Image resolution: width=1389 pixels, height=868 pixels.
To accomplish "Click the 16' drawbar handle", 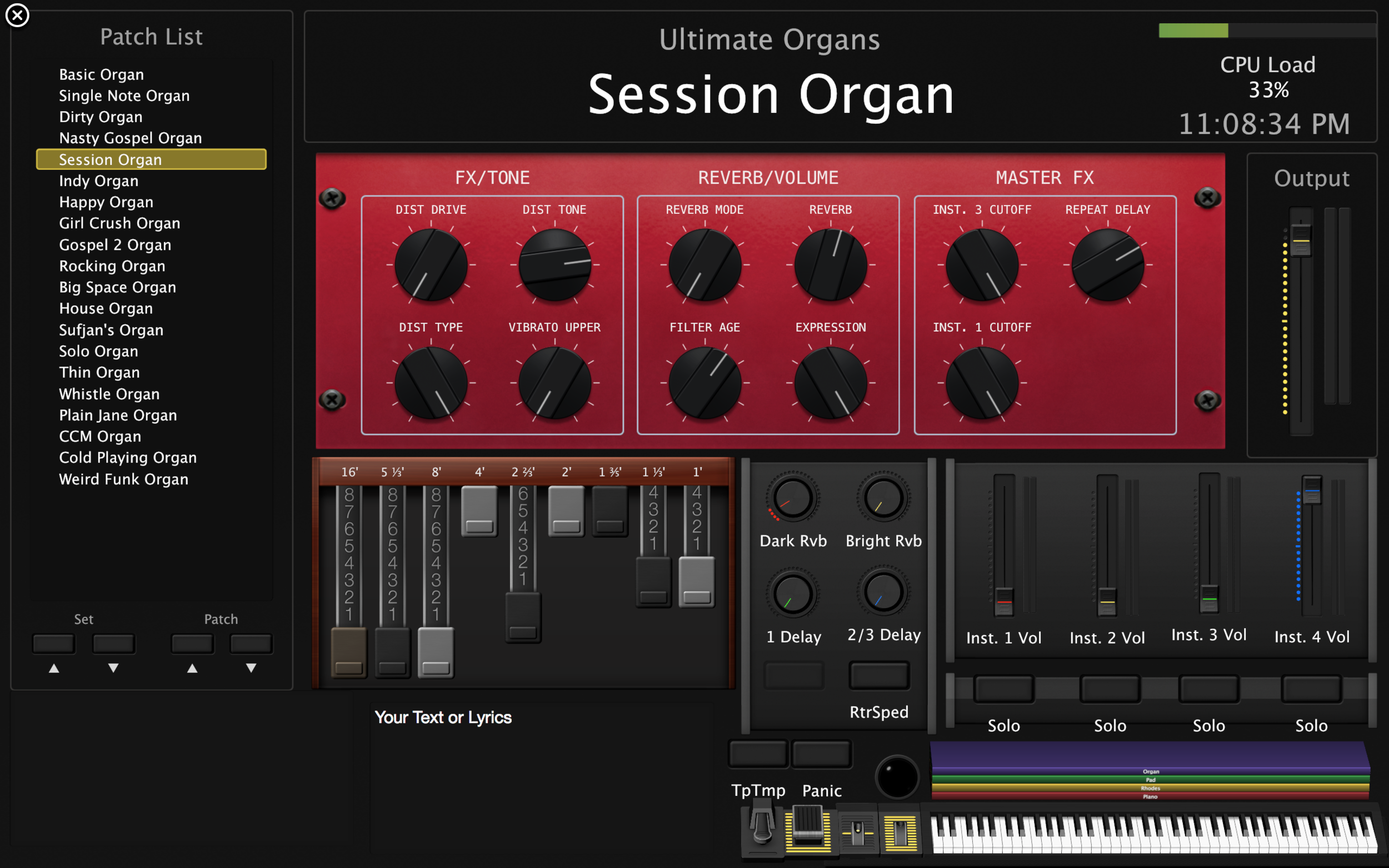I will (349, 653).
